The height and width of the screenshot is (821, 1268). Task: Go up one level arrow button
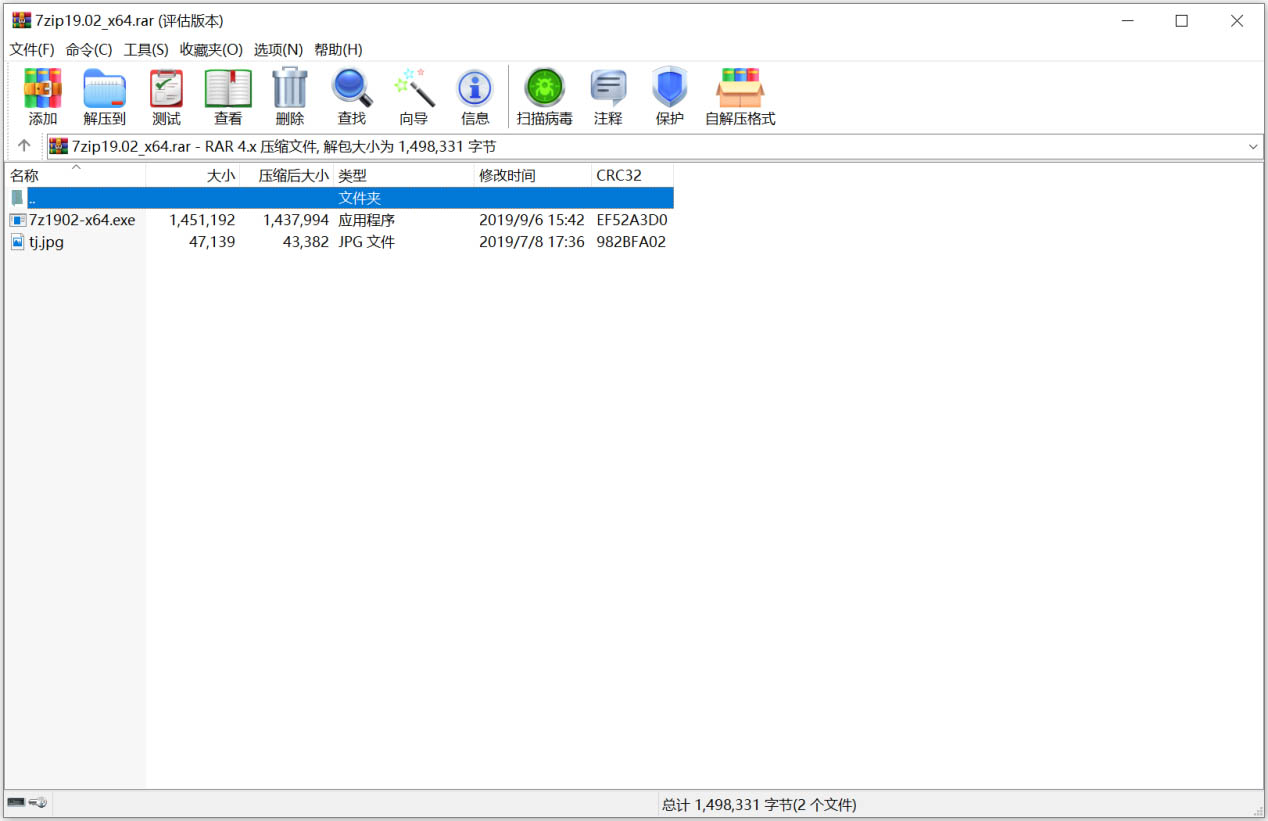pyautogui.click(x=24, y=146)
